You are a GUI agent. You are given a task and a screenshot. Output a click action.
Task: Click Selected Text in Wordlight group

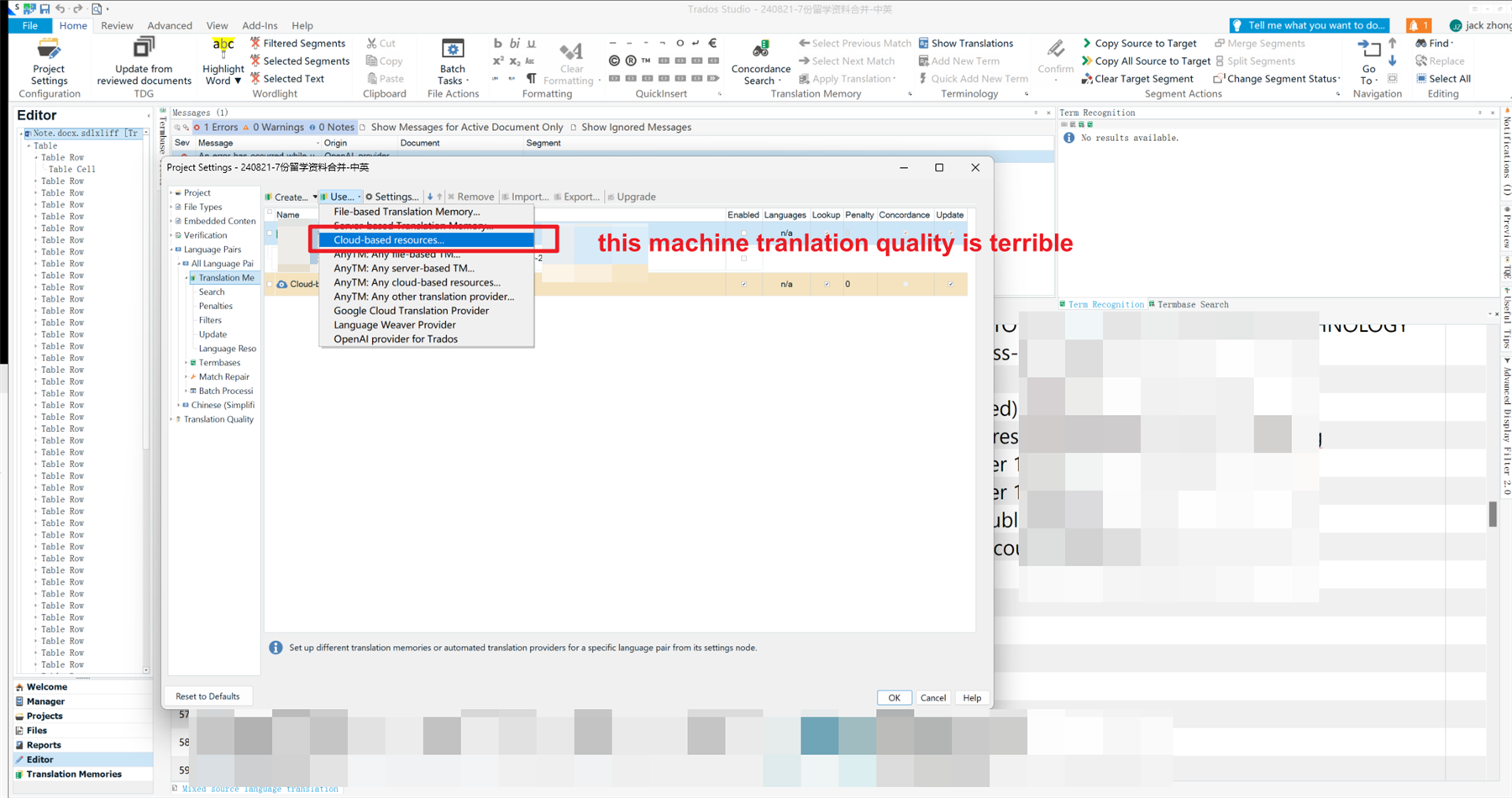tap(286, 79)
